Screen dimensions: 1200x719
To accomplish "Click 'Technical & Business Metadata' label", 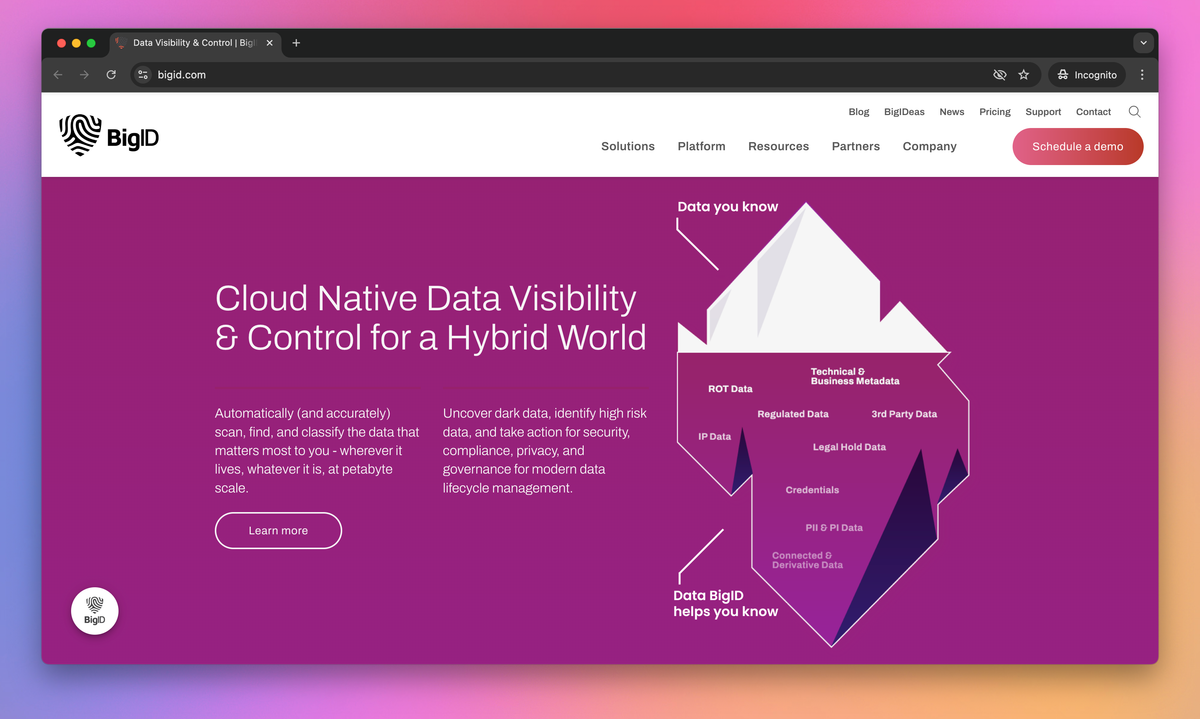I will 855,376.
